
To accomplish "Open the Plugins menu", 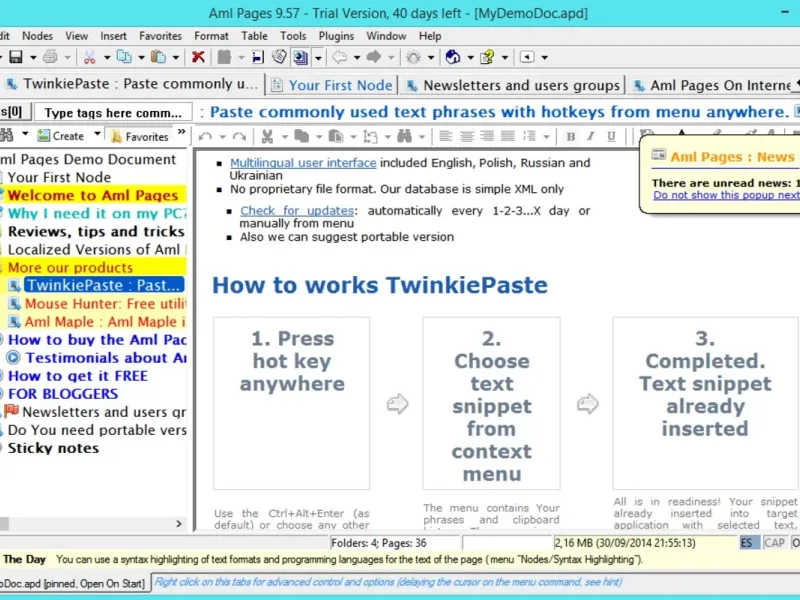I will [335, 36].
